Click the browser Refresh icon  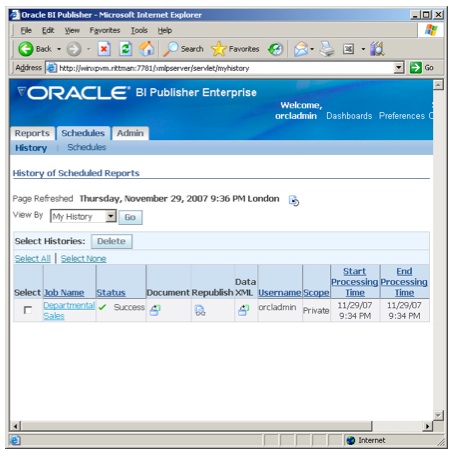pyautogui.click(x=125, y=49)
